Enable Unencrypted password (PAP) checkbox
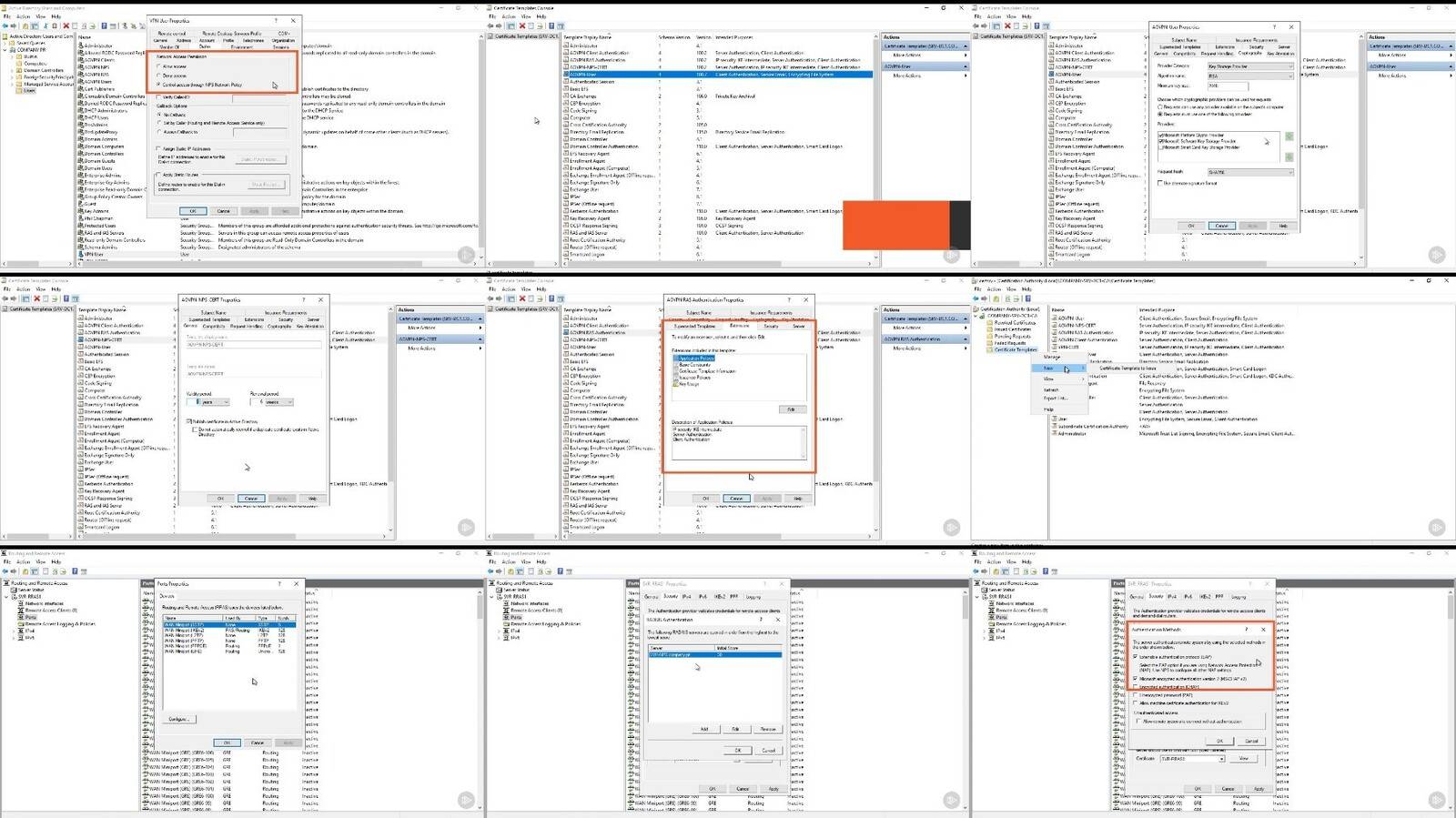The height and width of the screenshot is (818, 1456). click(1136, 695)
